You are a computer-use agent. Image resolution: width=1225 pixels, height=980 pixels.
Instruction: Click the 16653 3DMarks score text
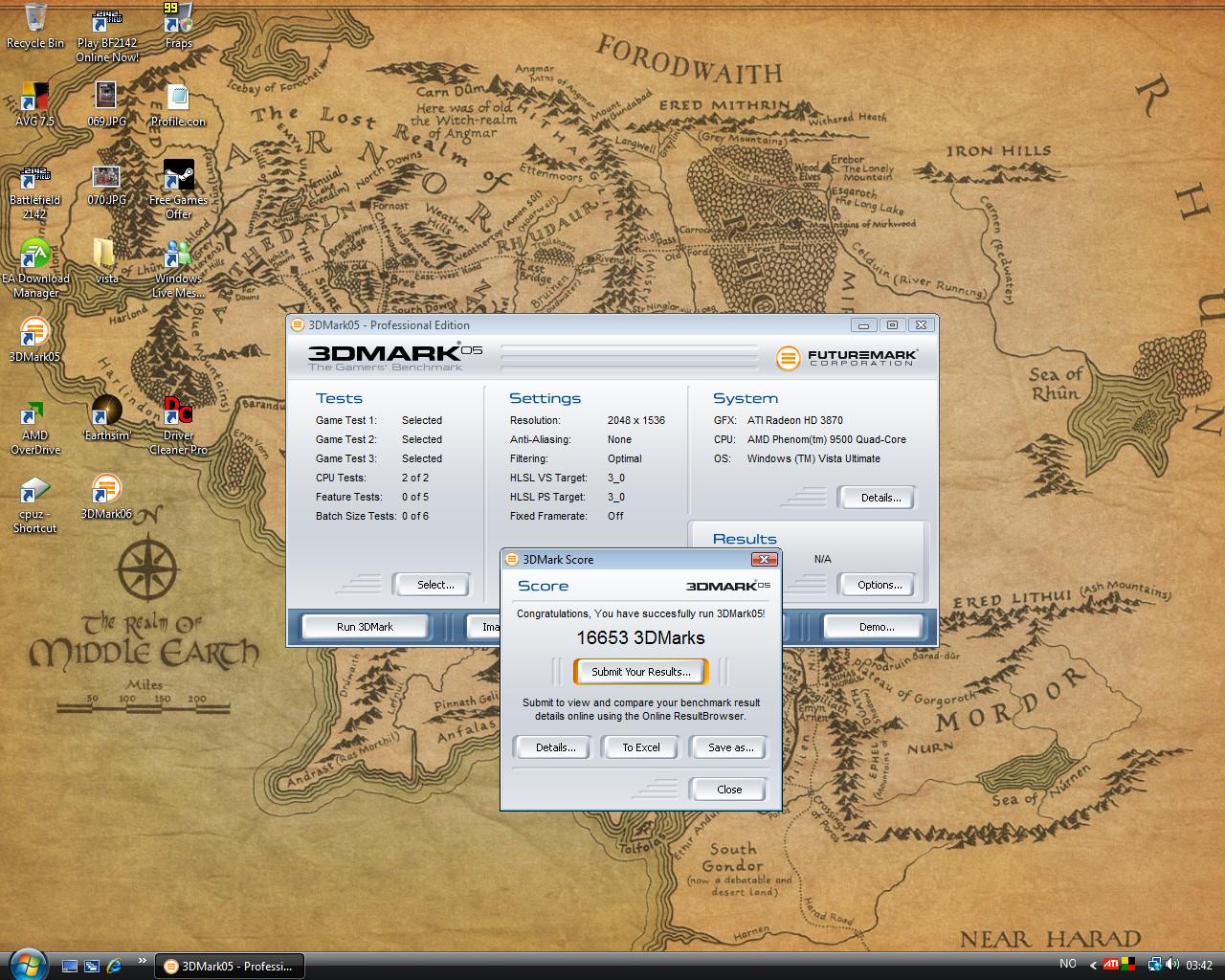click(x=640, y=638)
